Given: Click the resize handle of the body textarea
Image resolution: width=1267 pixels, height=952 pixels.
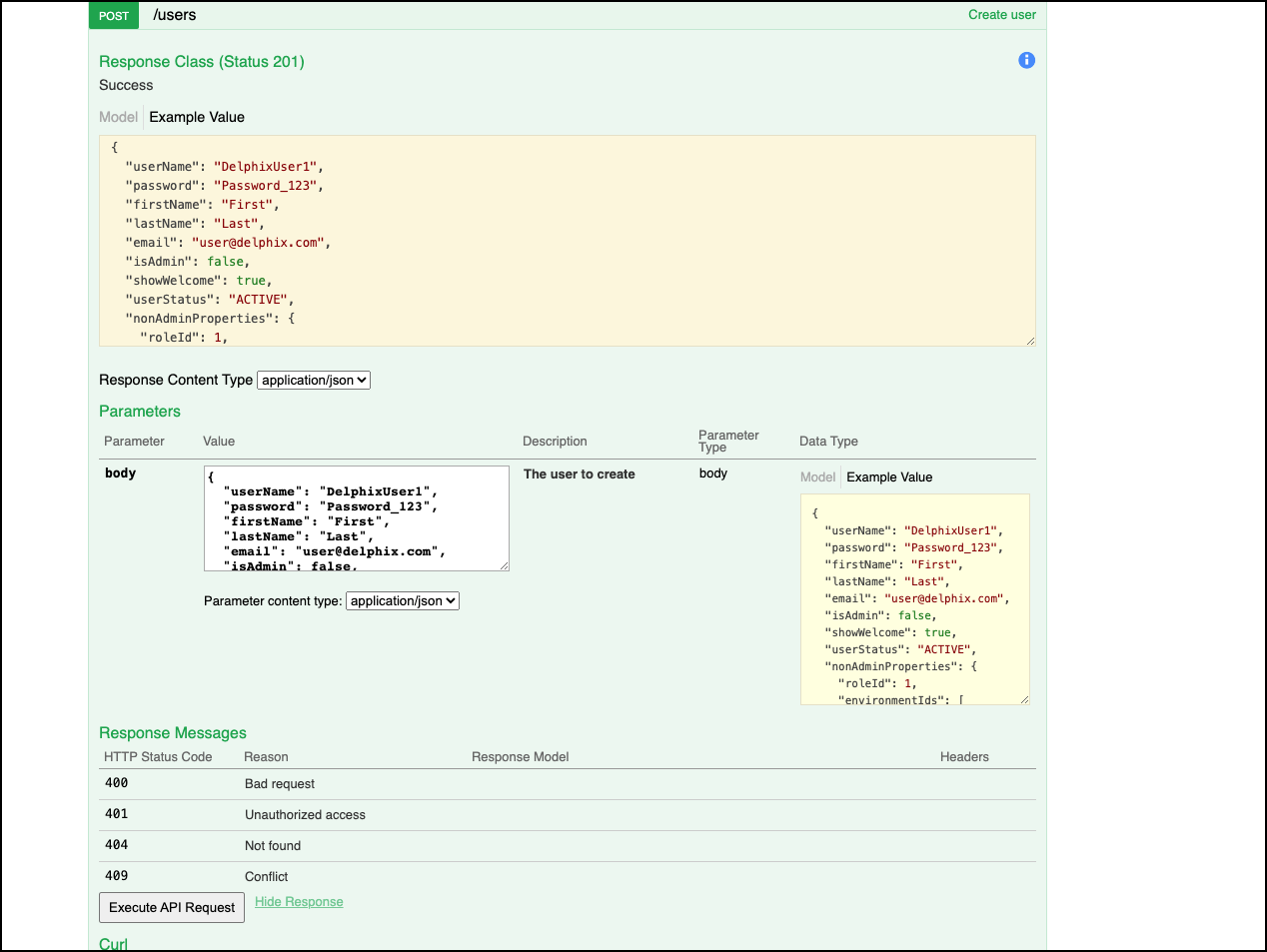Looking at the screenshot, I should pos(504,564).
